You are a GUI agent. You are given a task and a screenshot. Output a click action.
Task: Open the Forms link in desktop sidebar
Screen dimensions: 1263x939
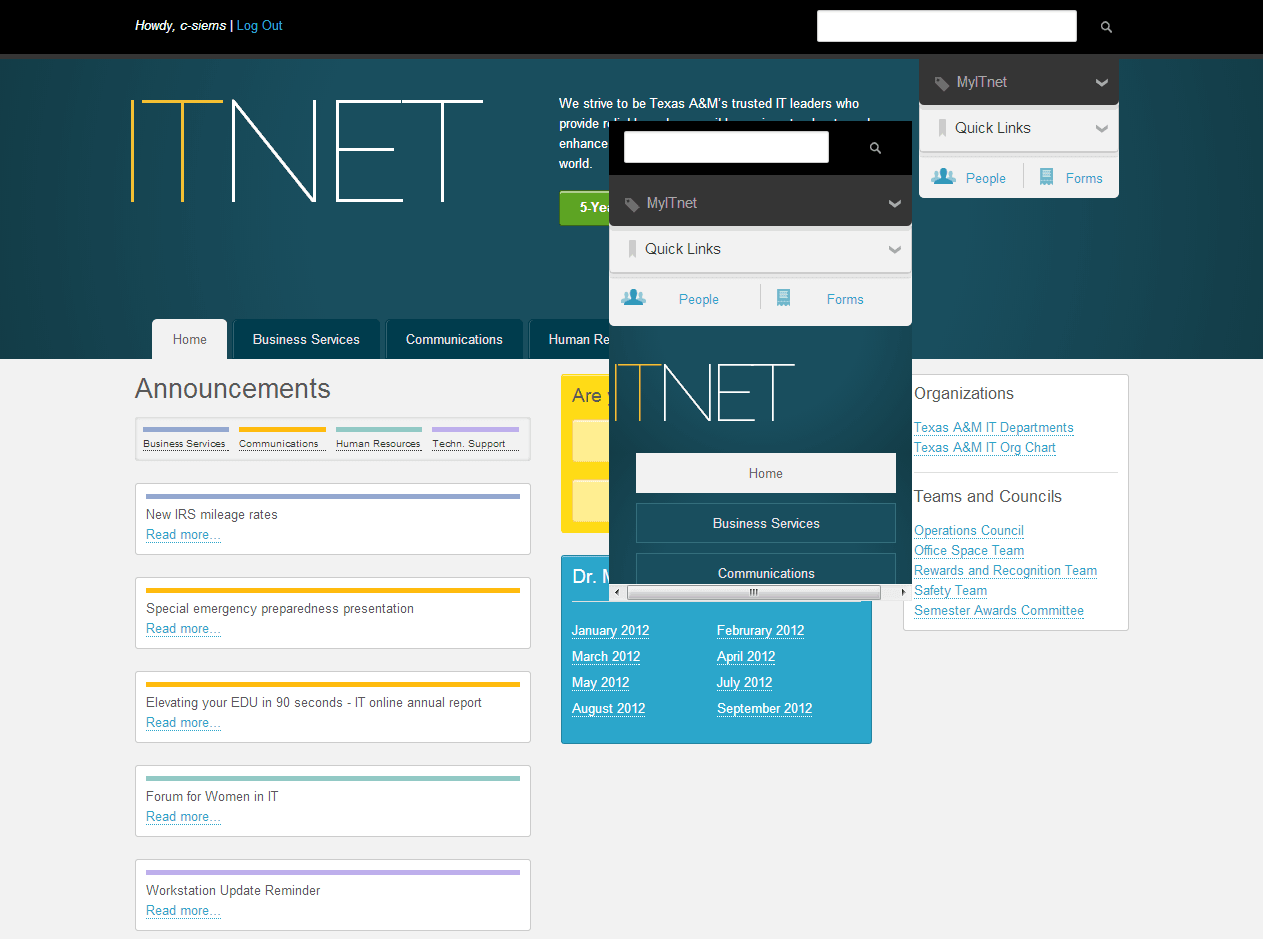[x=1084, y=178]
